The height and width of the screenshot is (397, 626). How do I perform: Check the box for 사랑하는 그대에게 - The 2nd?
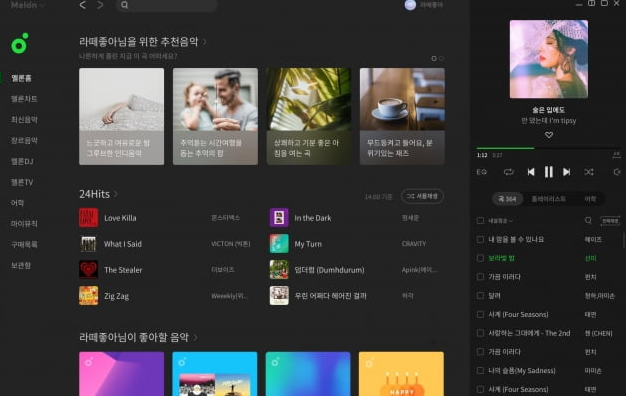[x=480, y=333]
